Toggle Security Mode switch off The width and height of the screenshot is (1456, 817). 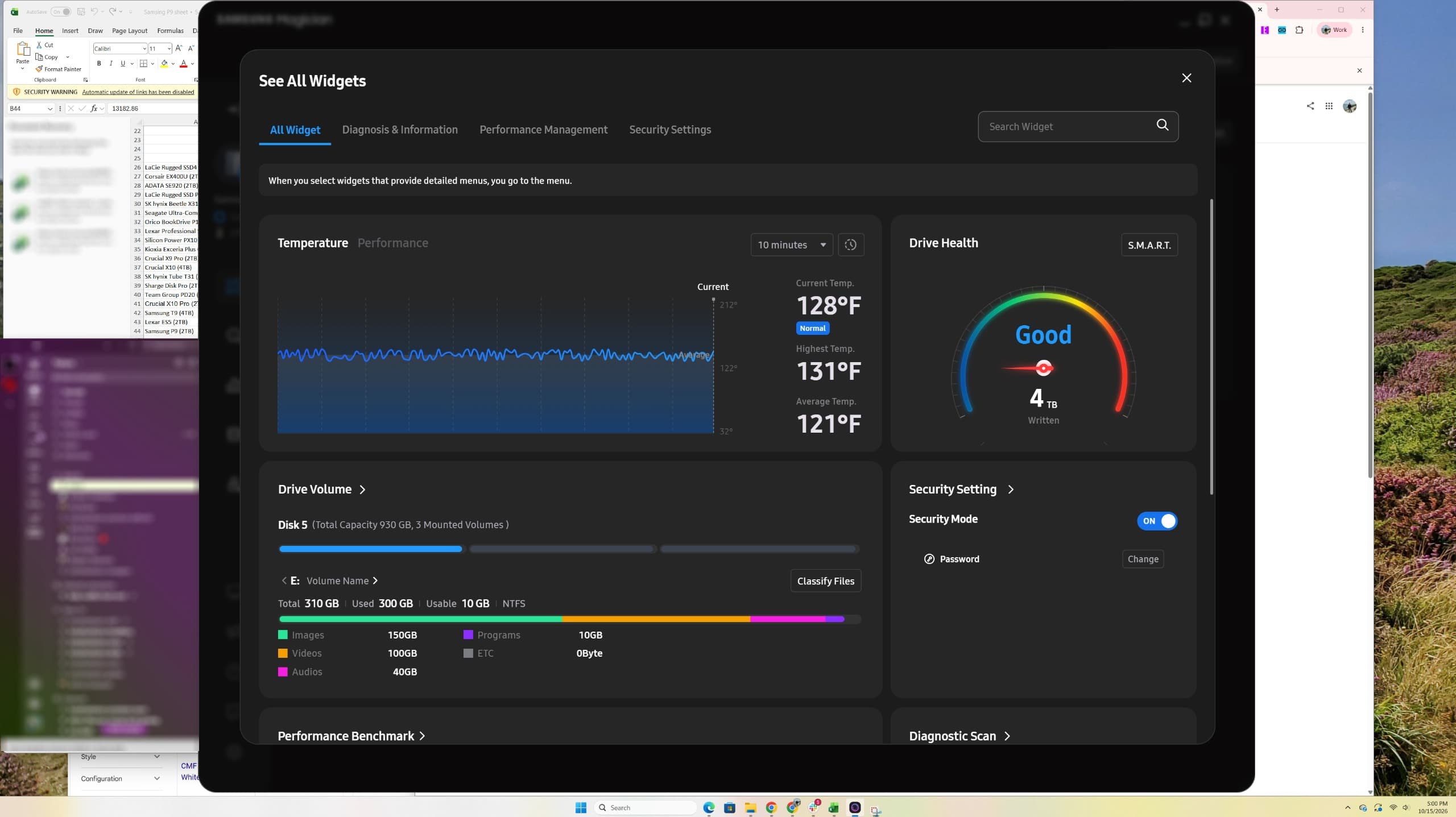[1157, 521]
